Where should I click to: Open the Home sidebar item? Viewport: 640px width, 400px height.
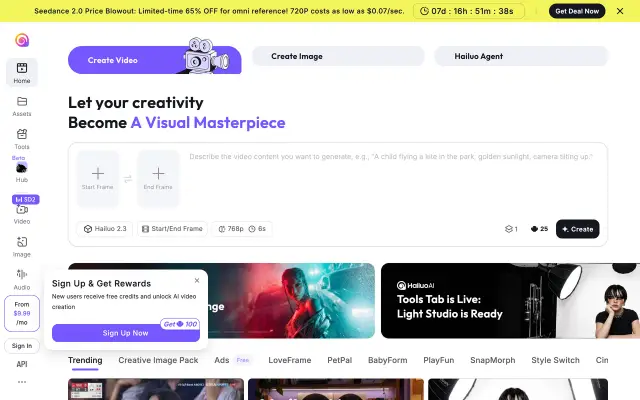[22, 72]
